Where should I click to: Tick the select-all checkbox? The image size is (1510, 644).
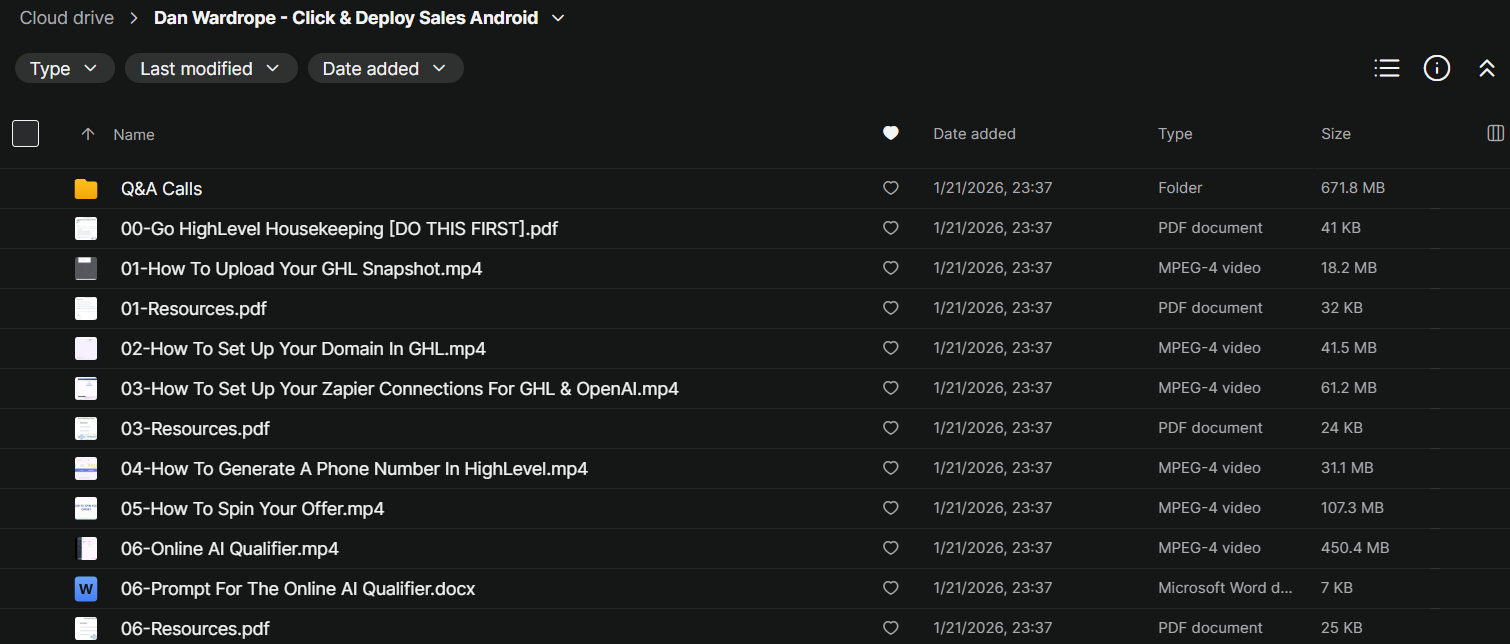[26, 133]
